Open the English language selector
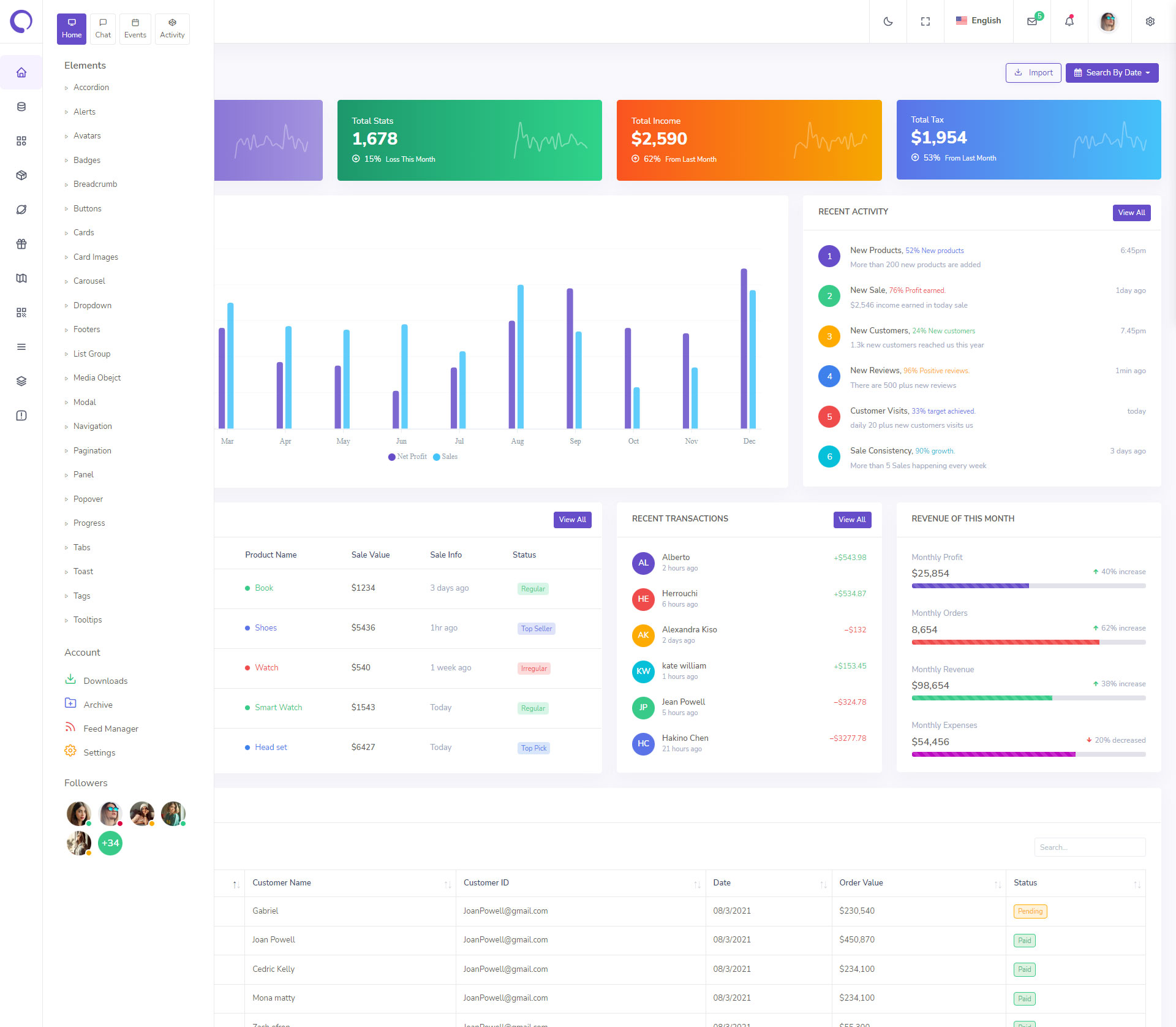1176x1027 pixels. click(x=978, y=21)
